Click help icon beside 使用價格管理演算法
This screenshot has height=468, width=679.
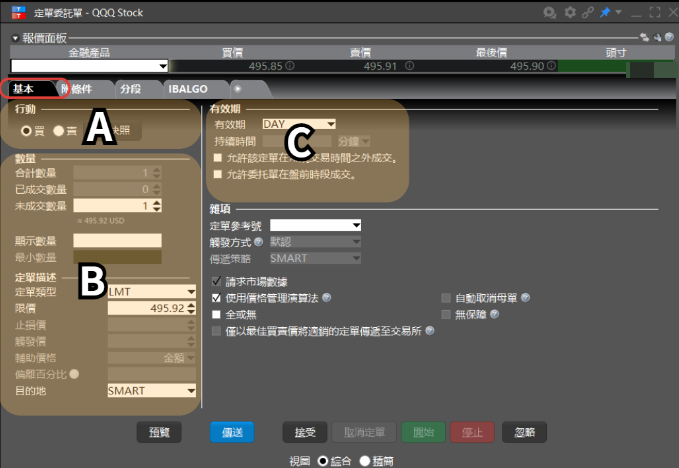pos(327,297)
